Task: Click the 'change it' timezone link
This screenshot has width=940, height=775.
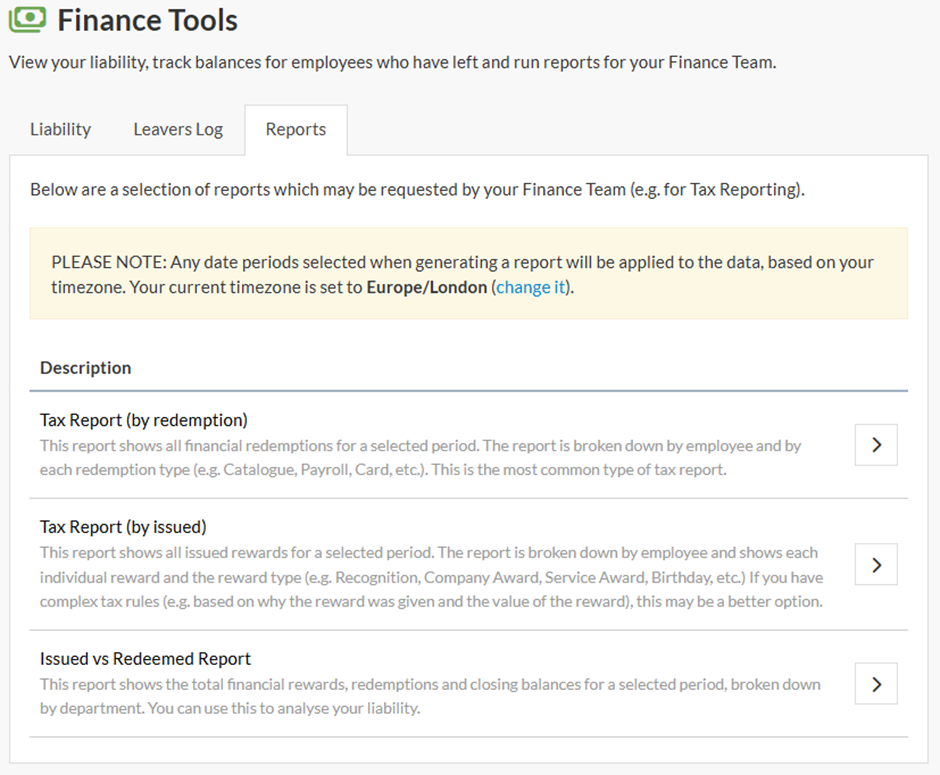Action: click(531, 287)
